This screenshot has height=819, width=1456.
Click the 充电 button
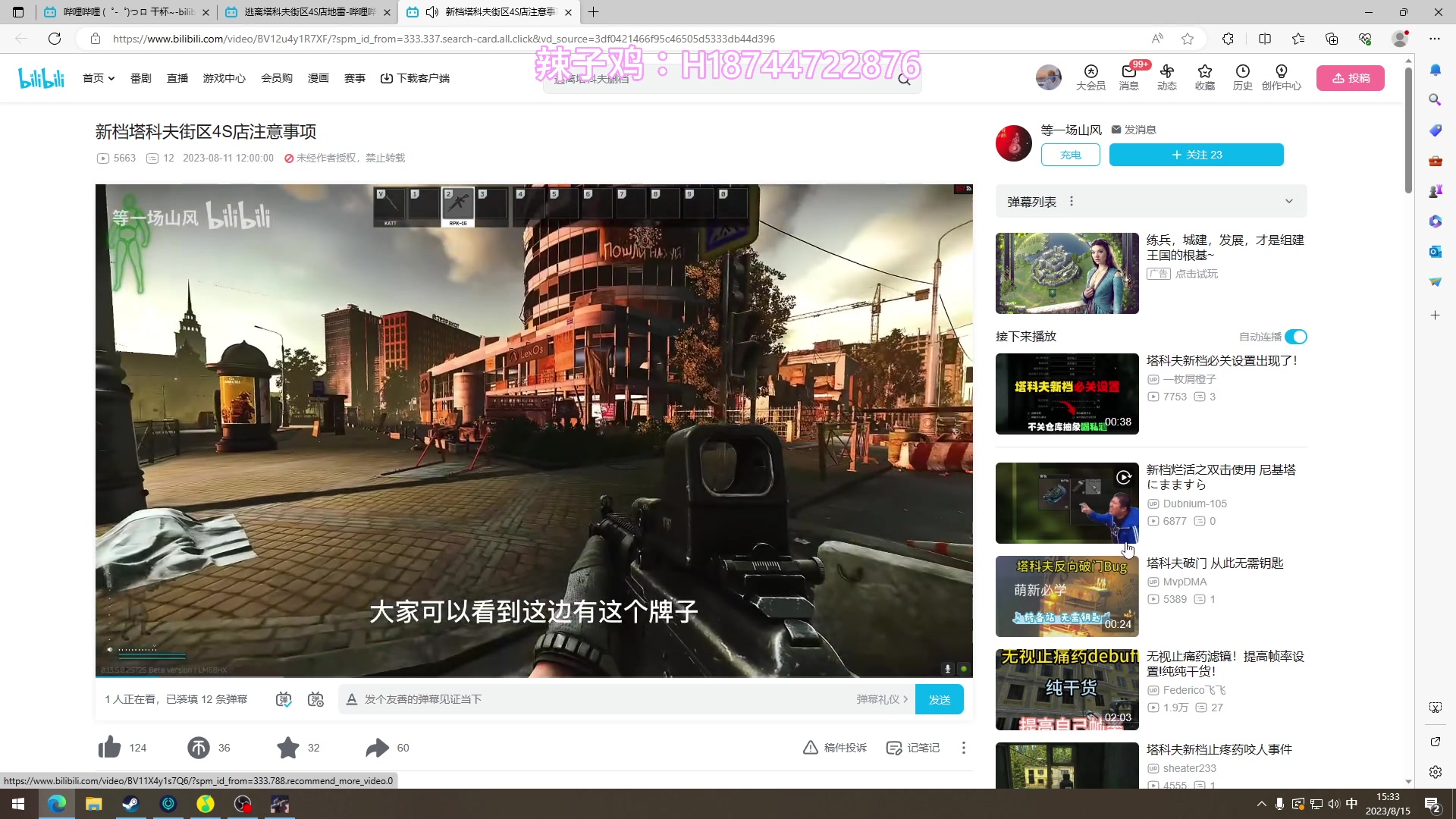click(1070, 155)
